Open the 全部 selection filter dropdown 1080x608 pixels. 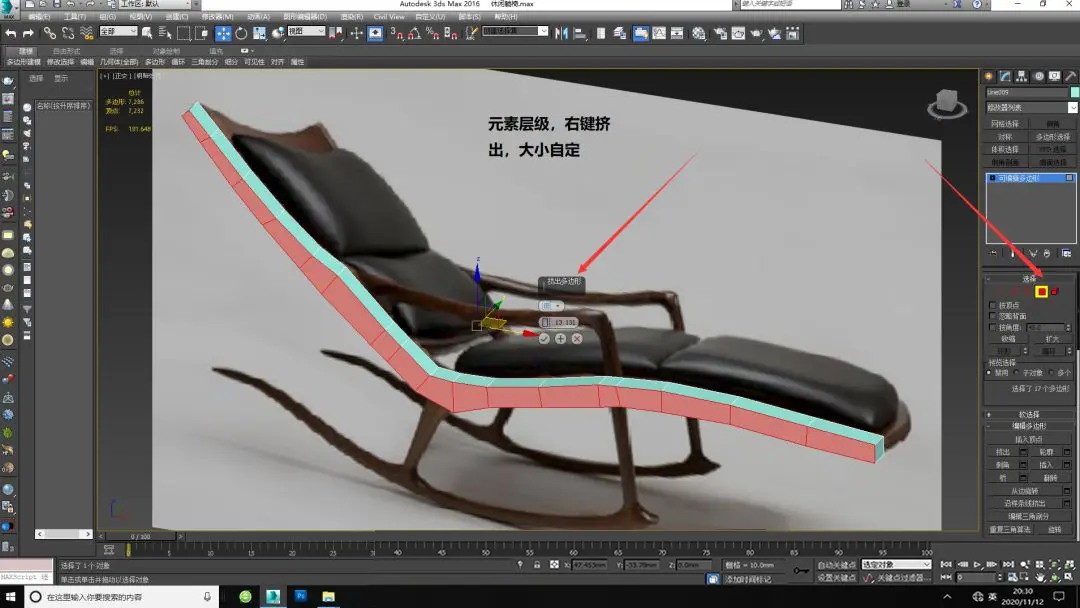coord(118,31)
